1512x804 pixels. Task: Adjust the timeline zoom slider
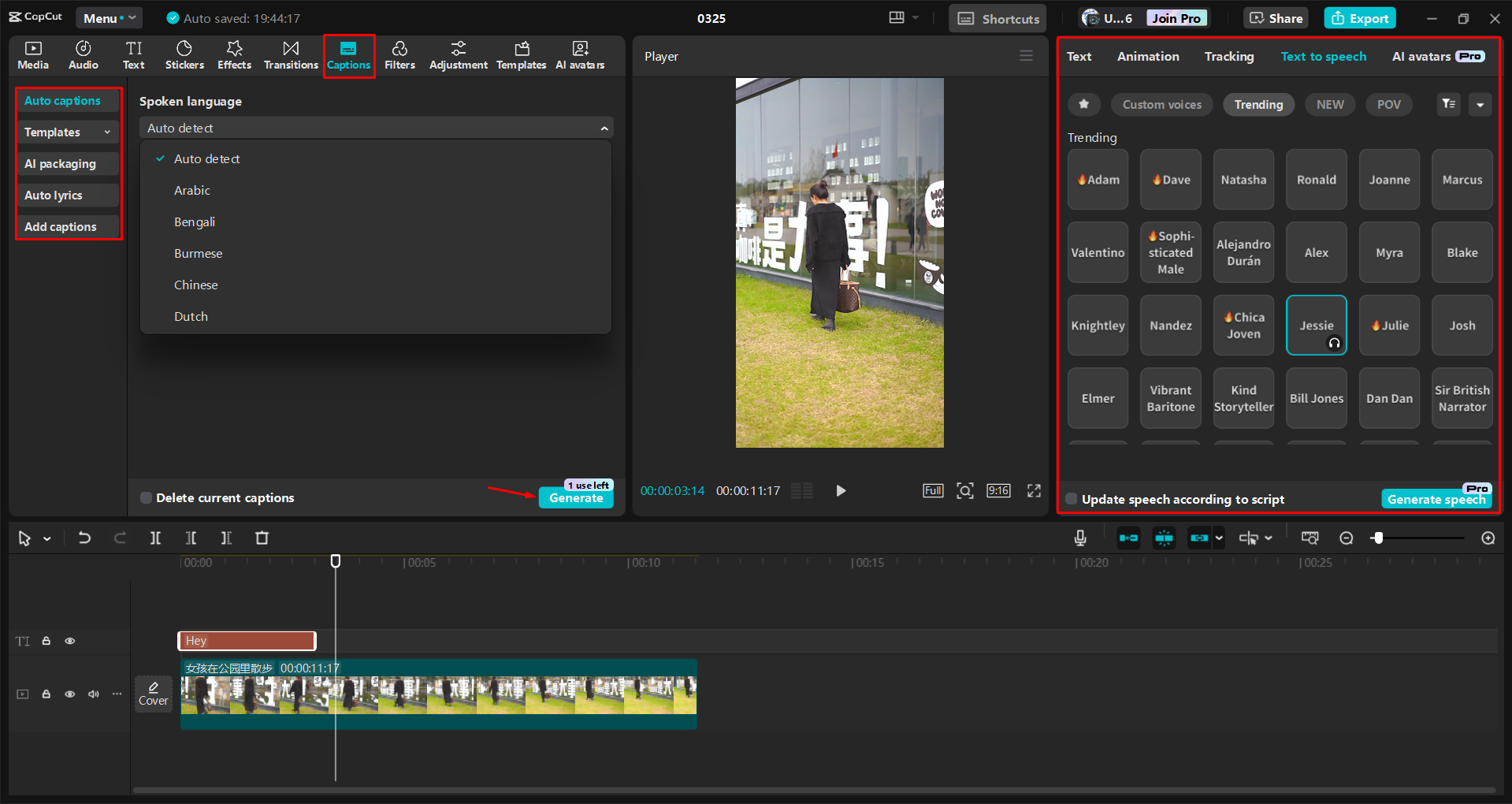pos(1378,538)
